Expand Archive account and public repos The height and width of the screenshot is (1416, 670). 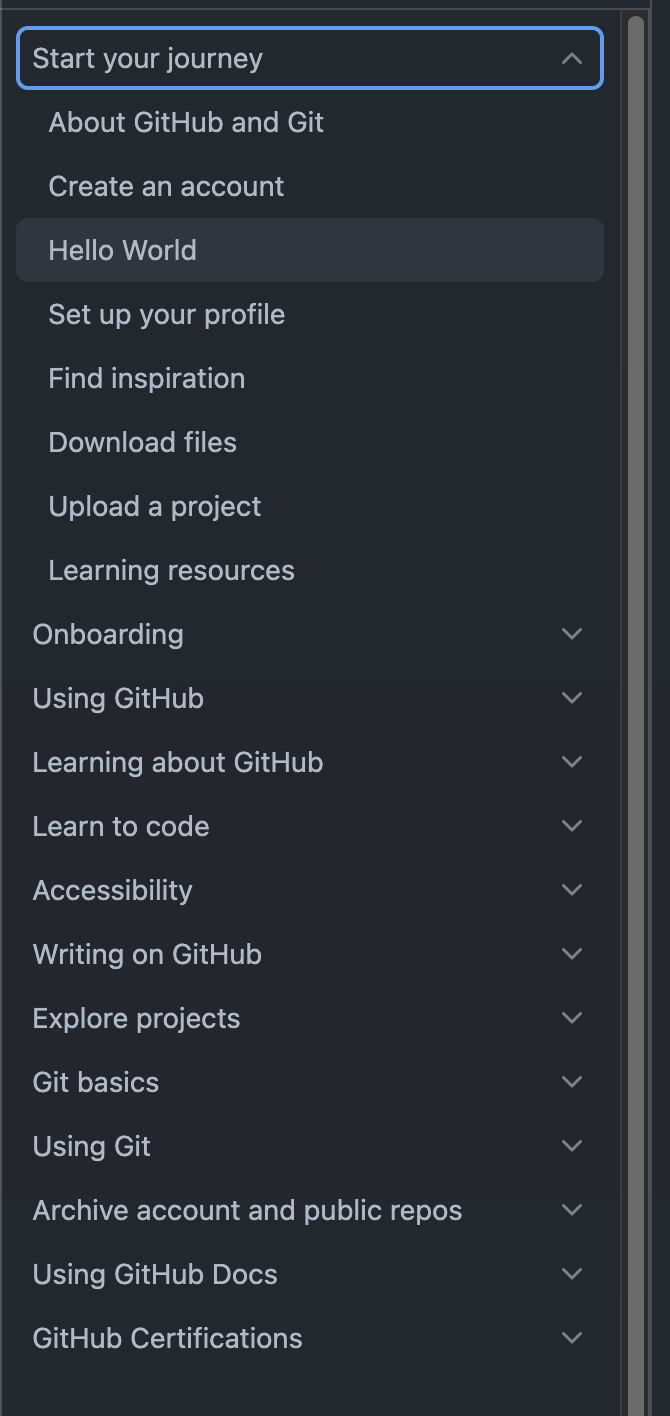coord(571,1210)
